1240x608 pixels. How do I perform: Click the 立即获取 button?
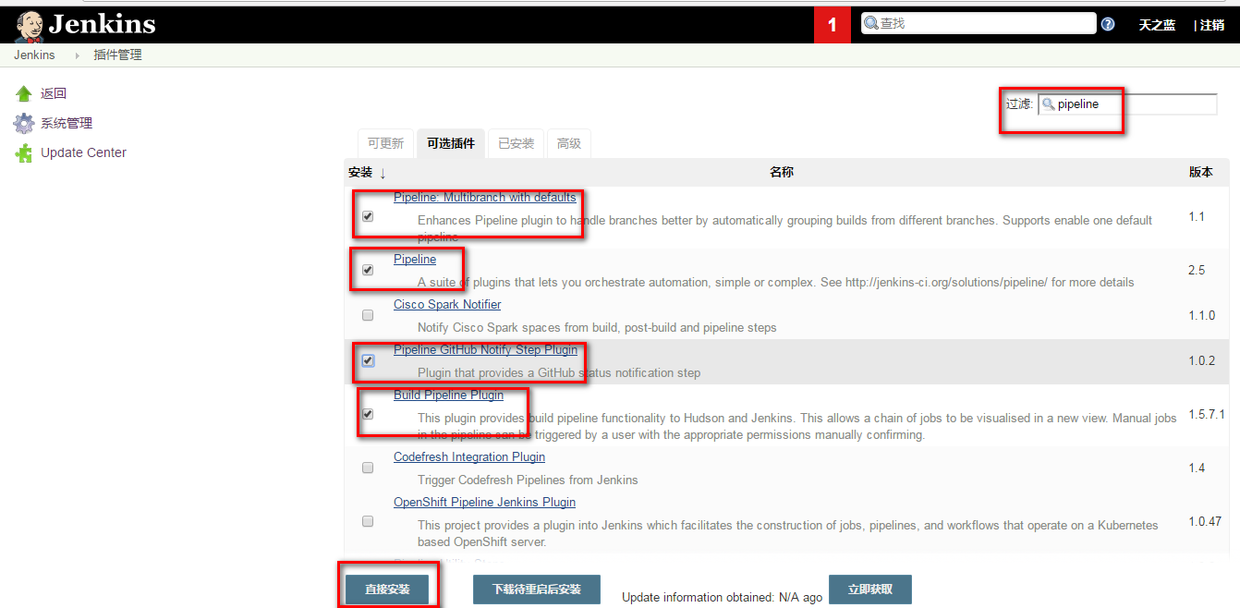coord(870,589)
